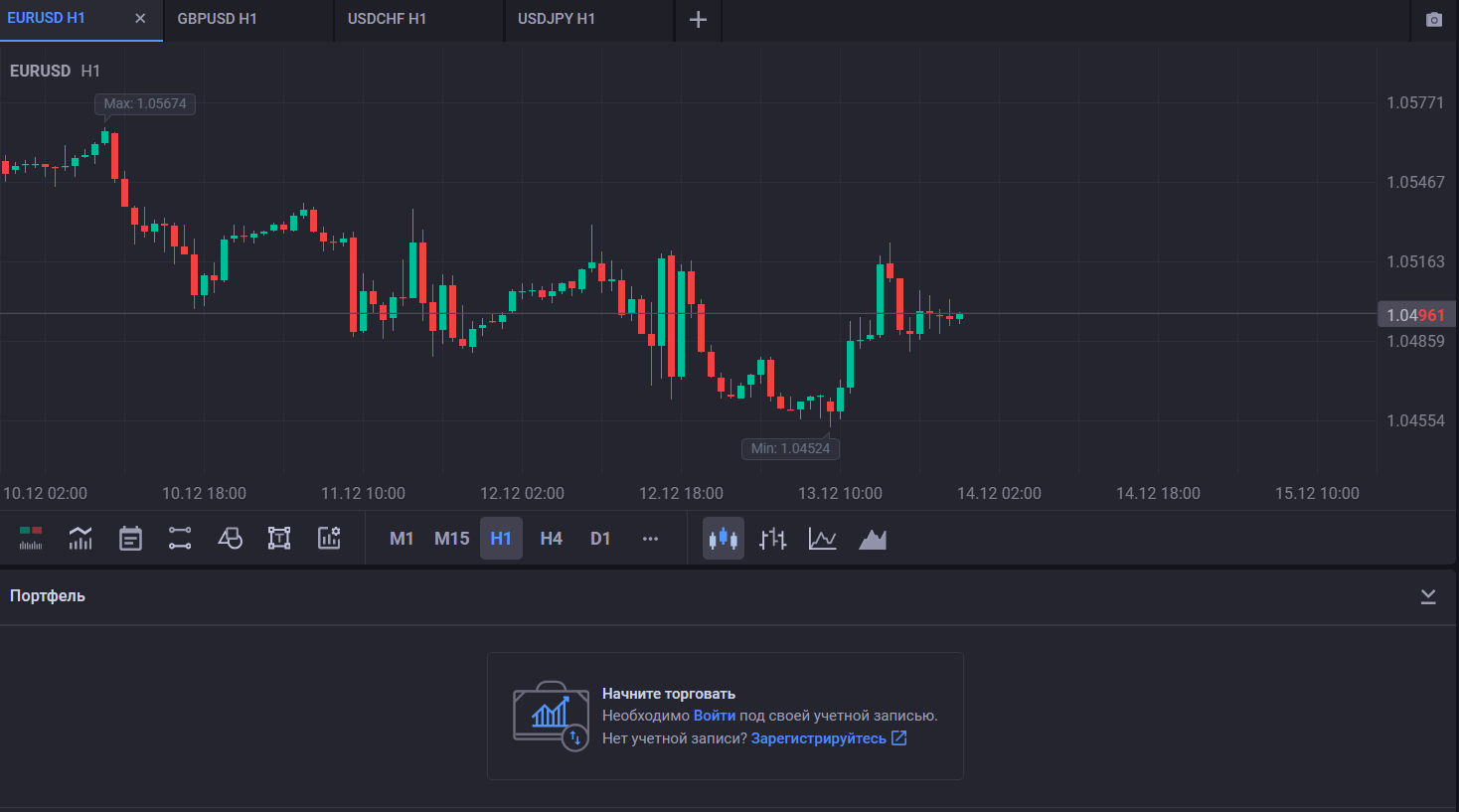Select the H4 timeframe
Screen dimensions: 1459x812
(x=552, y=539)
